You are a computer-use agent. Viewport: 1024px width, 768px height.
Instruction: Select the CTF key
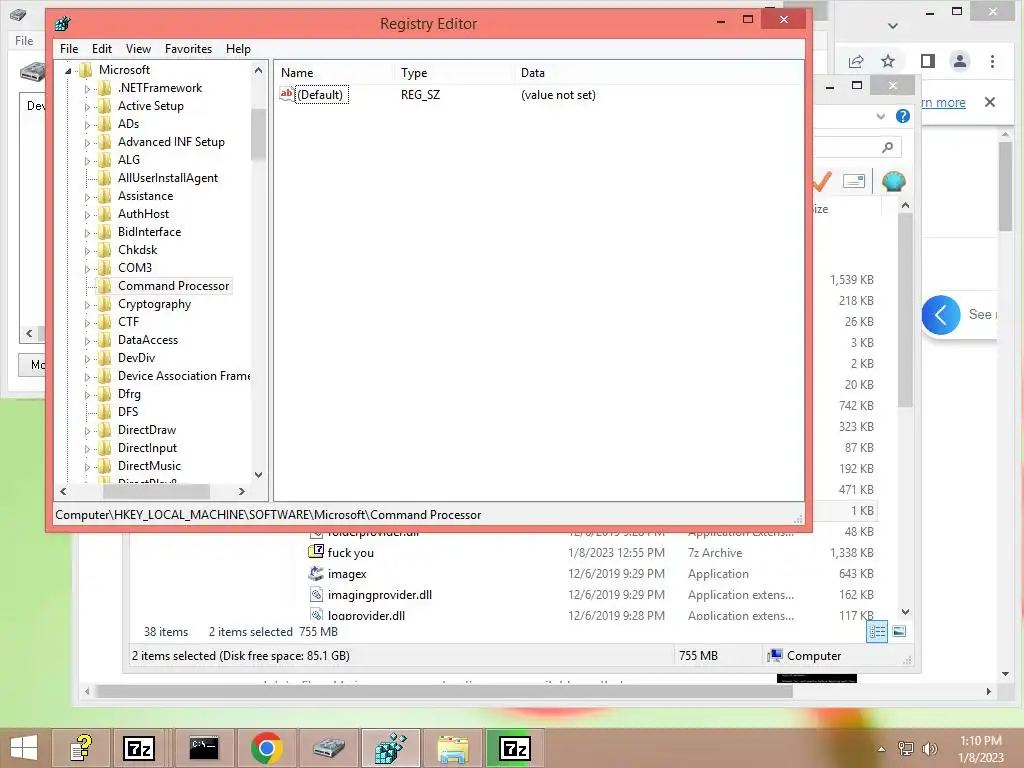pyautogui.click(x=128, y=322)
